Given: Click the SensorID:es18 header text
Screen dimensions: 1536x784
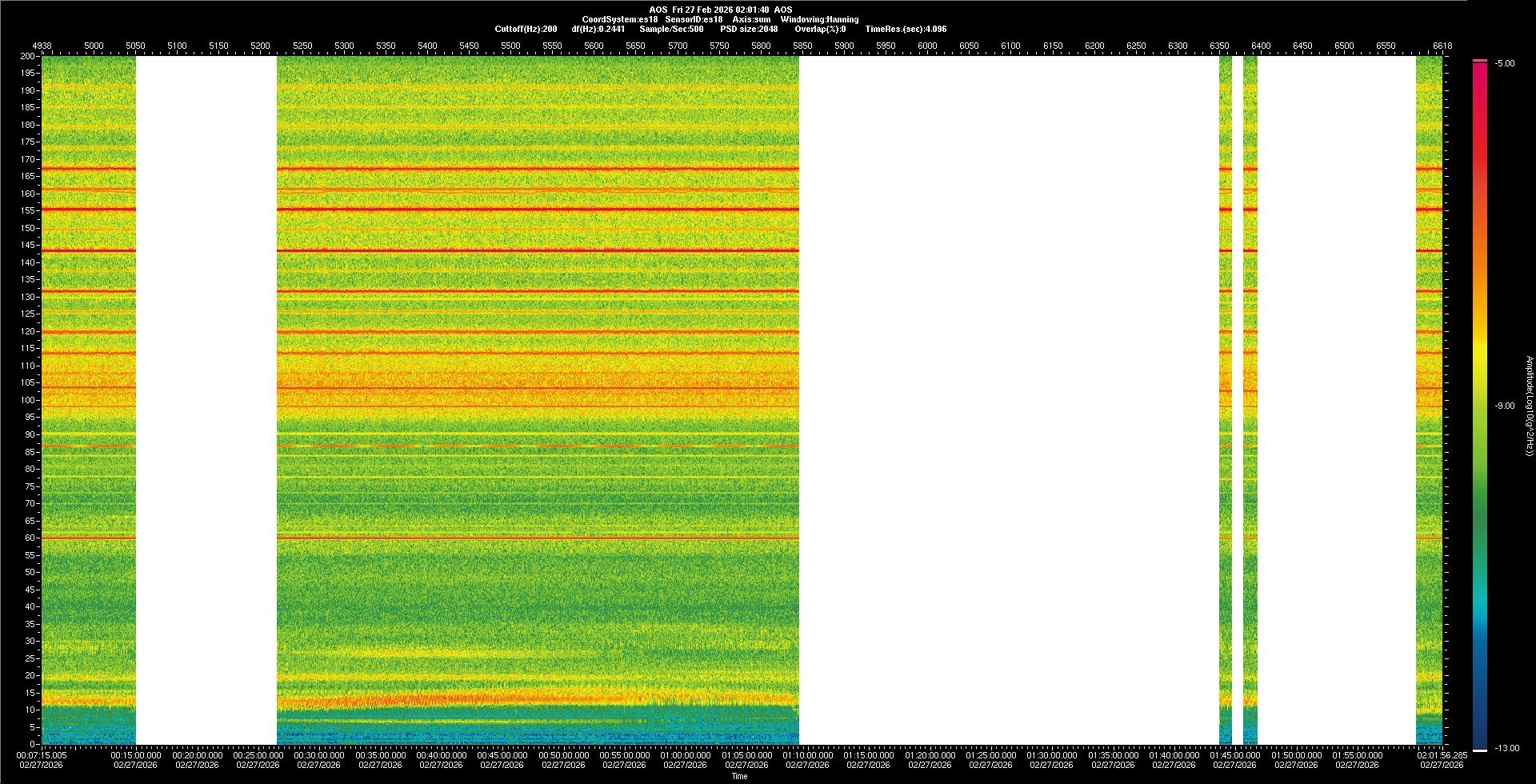Looking at the screenshot, I should click(x=694, y=19).
